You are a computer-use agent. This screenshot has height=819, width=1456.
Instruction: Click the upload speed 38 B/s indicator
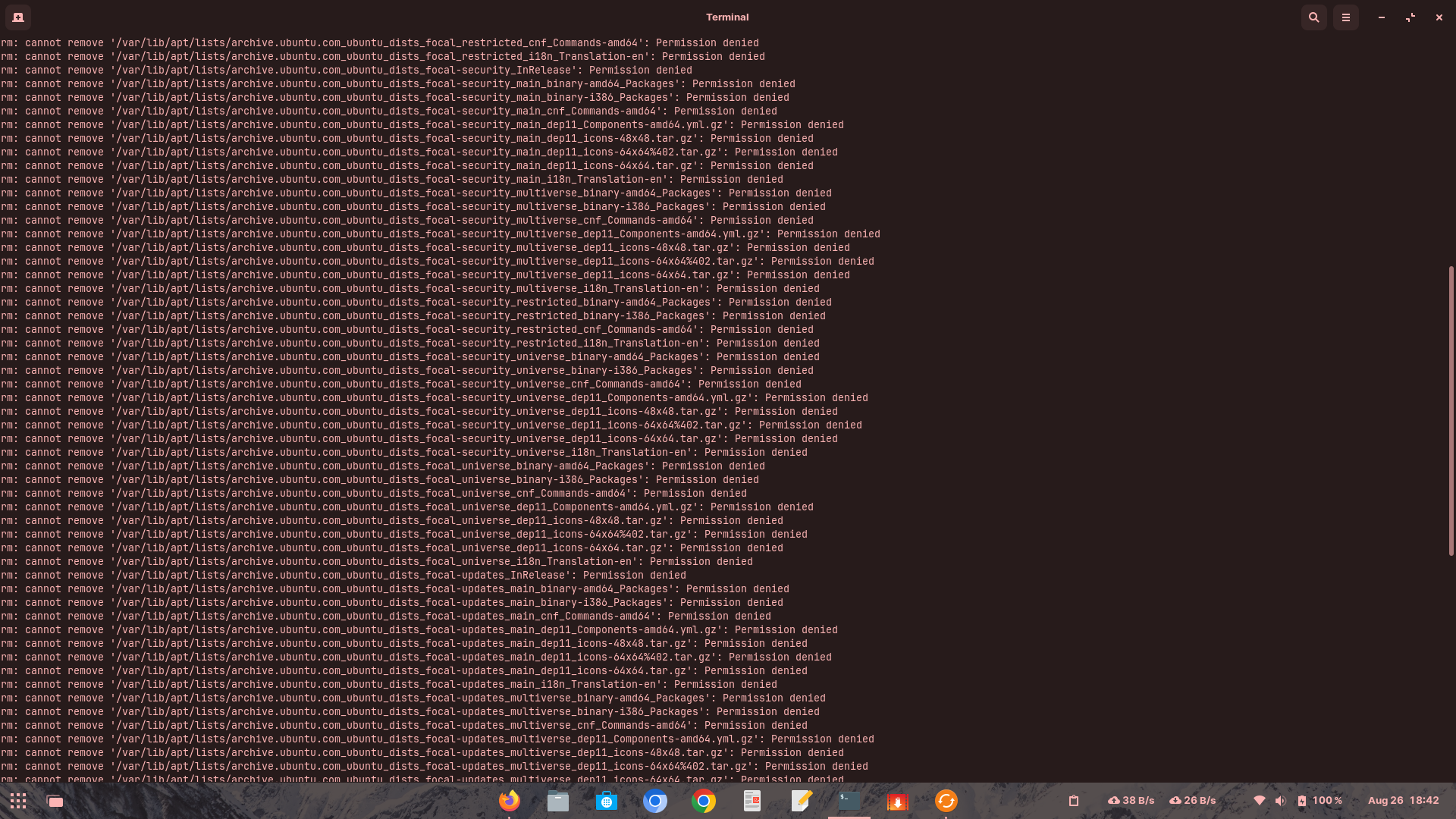1131,801
